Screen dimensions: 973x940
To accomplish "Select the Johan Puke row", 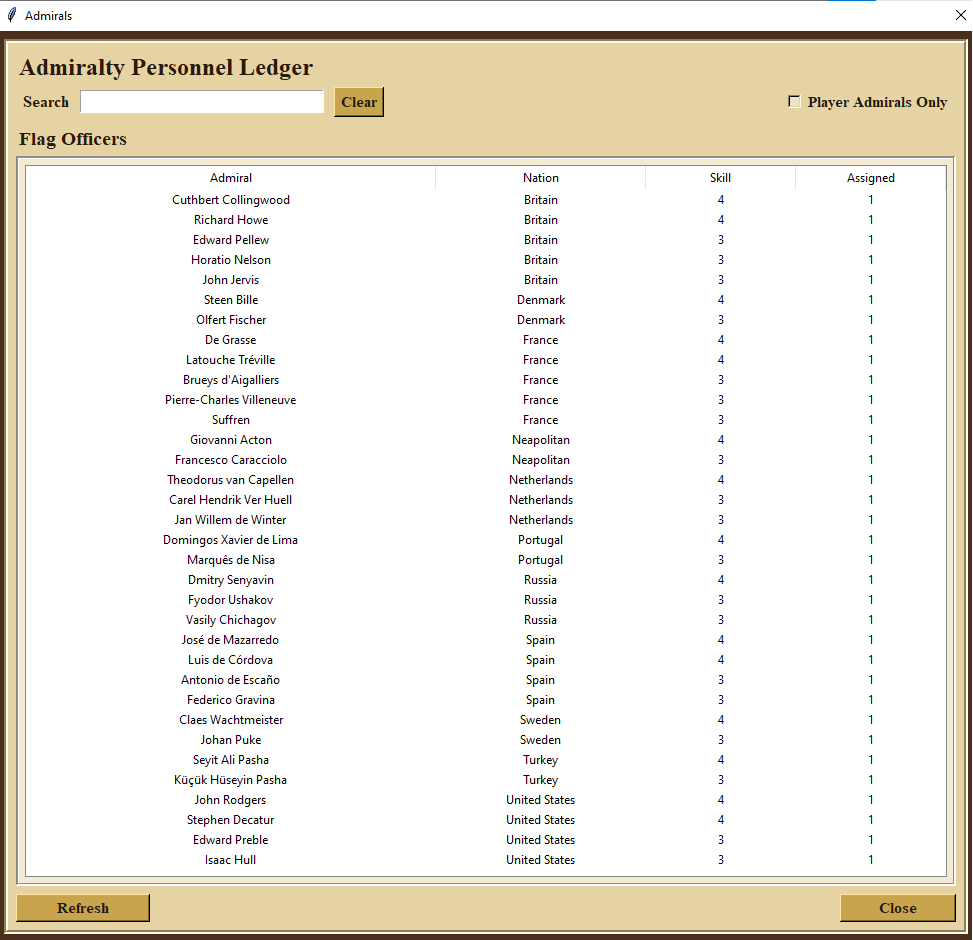I will [486, 740].
